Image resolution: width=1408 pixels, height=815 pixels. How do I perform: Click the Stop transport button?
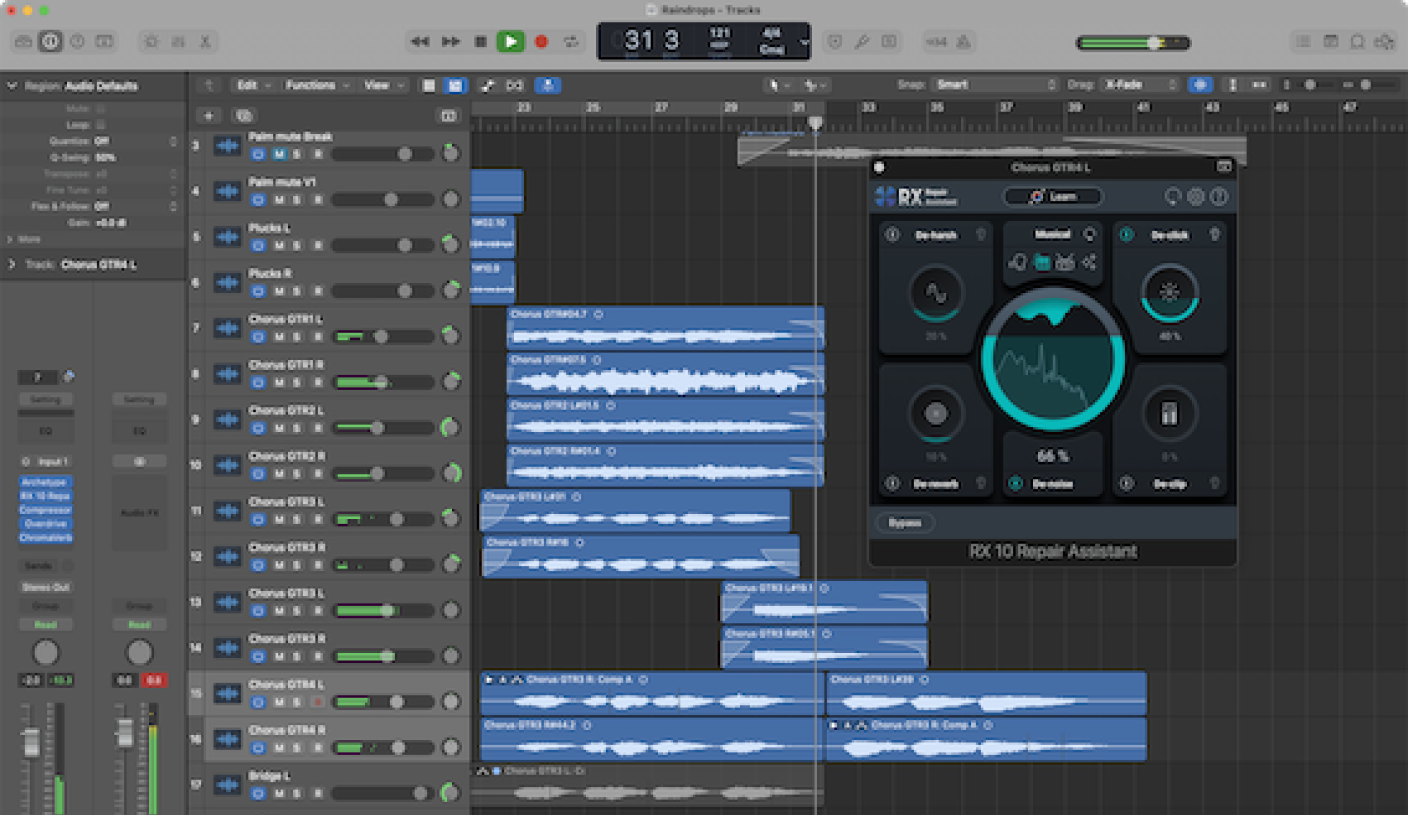pos(481,42)
